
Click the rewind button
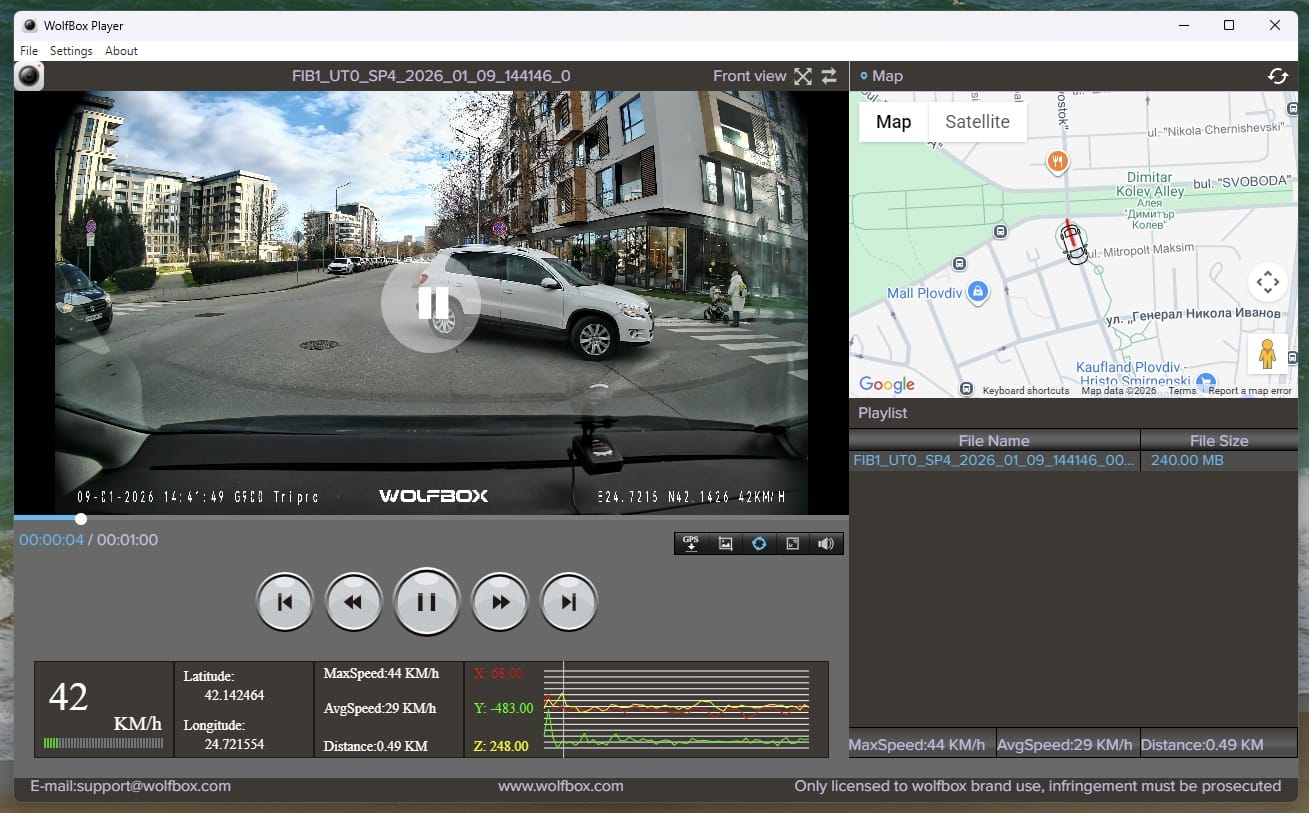click(354, 602)
